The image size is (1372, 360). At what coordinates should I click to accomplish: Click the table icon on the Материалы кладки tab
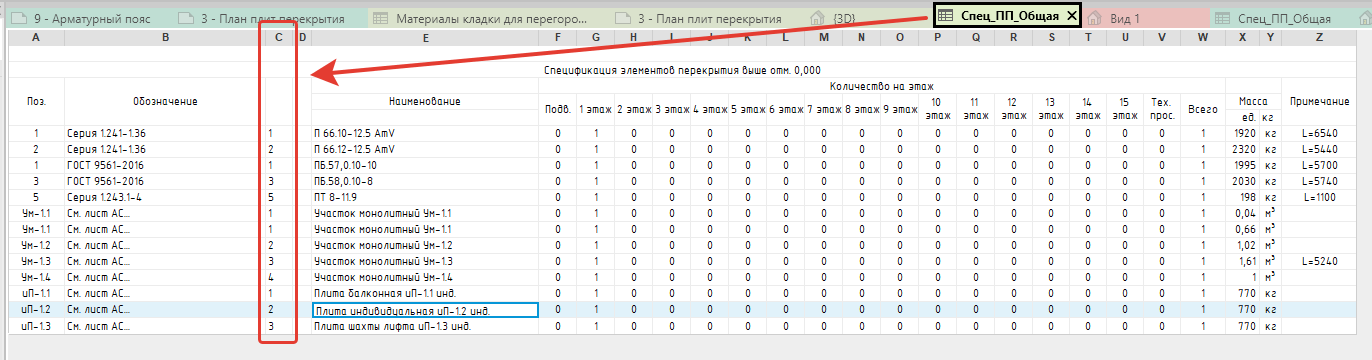click(x=380, y=18)
